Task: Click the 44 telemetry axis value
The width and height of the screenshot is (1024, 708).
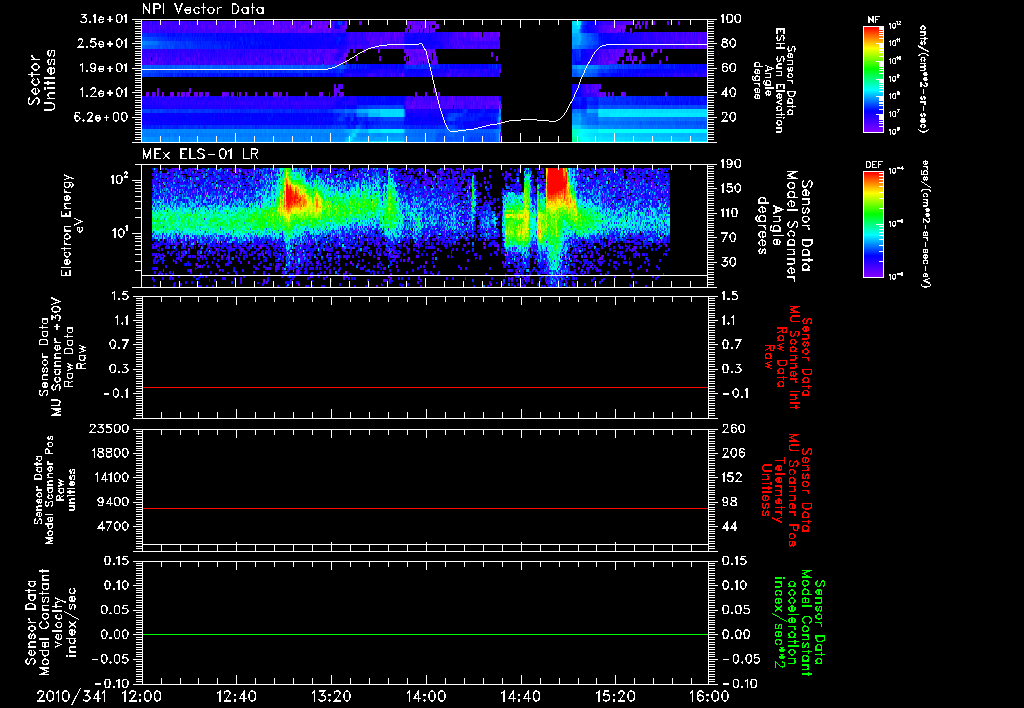Action: (x=729, y=527)
